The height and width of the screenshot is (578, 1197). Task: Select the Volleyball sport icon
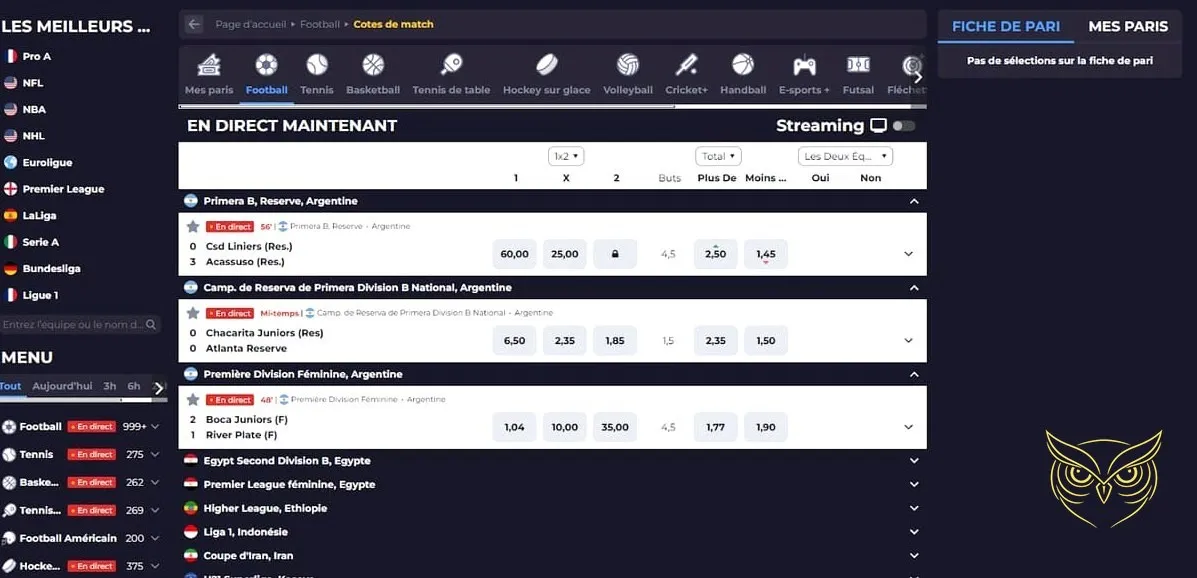pyautogui.click(x=627, y=72)
